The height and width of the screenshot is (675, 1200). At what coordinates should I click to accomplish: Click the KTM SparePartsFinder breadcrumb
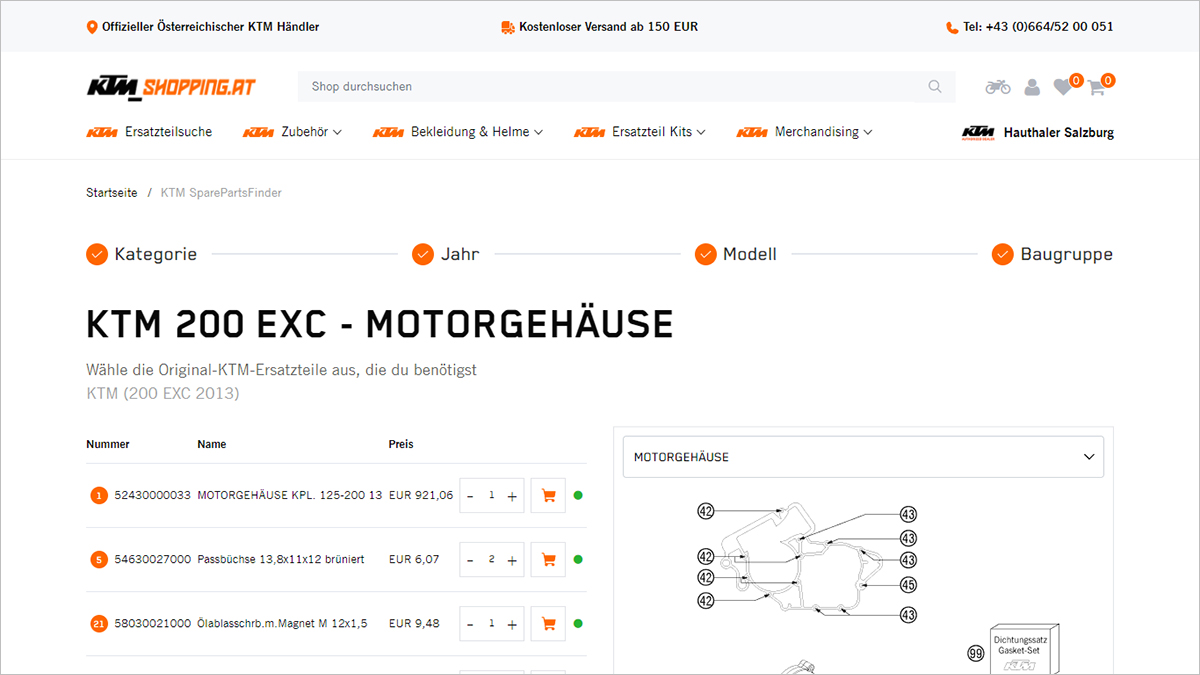pyautogui.click(x=221, y=193)
